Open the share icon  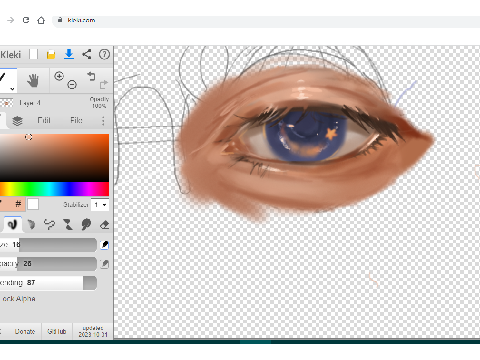(87, 54)
